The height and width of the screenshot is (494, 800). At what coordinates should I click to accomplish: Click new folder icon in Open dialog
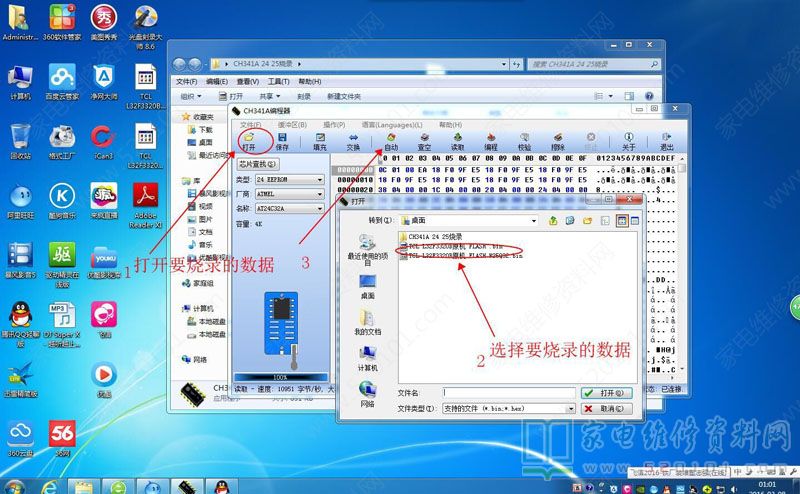pyautogui.click(x=588, y=220)
